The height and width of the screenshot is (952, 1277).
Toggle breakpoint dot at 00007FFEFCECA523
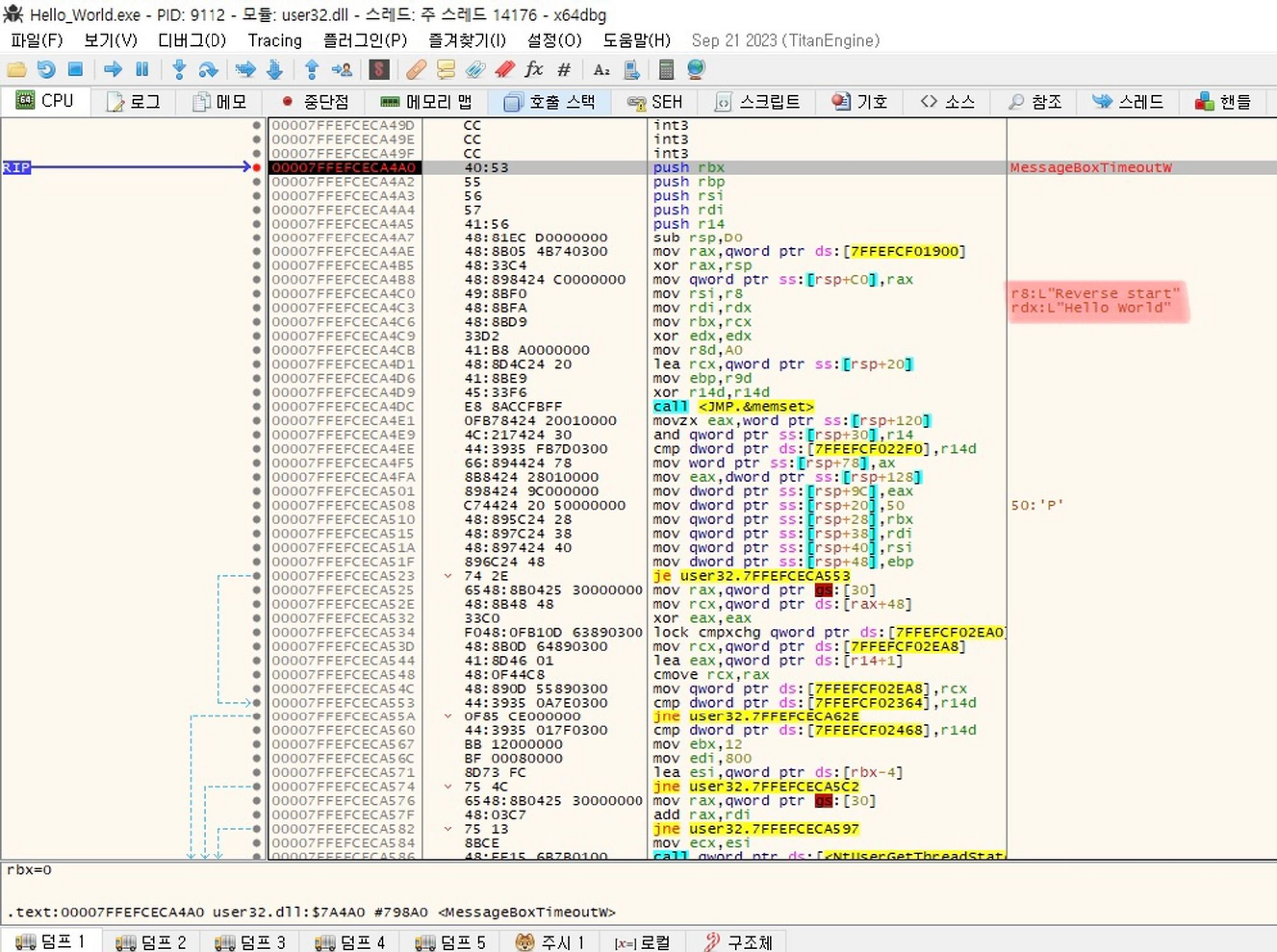pyautogui.click(x=257, y=576)
